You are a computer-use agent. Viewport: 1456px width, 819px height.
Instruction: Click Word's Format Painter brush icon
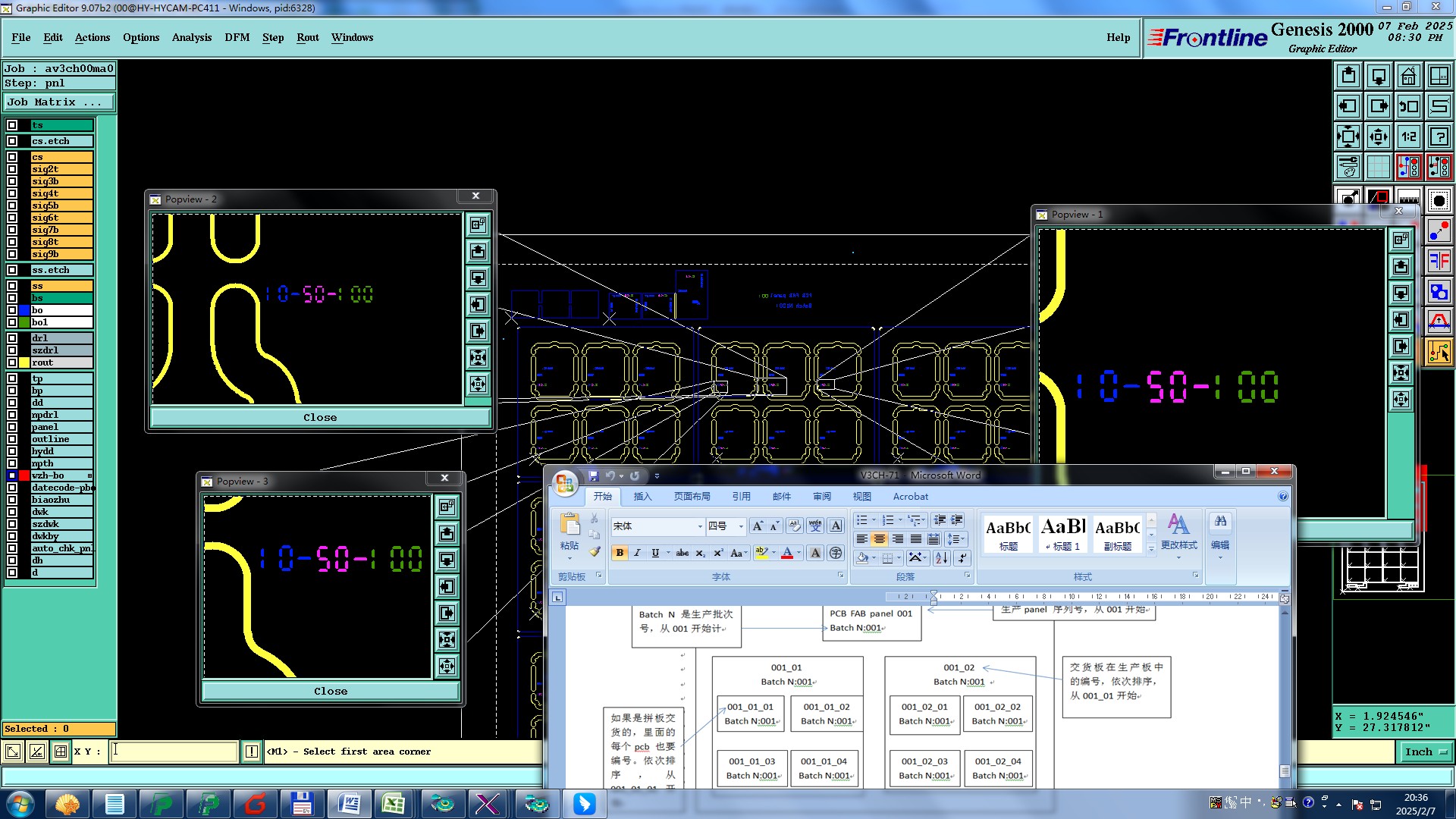[595, 552]
